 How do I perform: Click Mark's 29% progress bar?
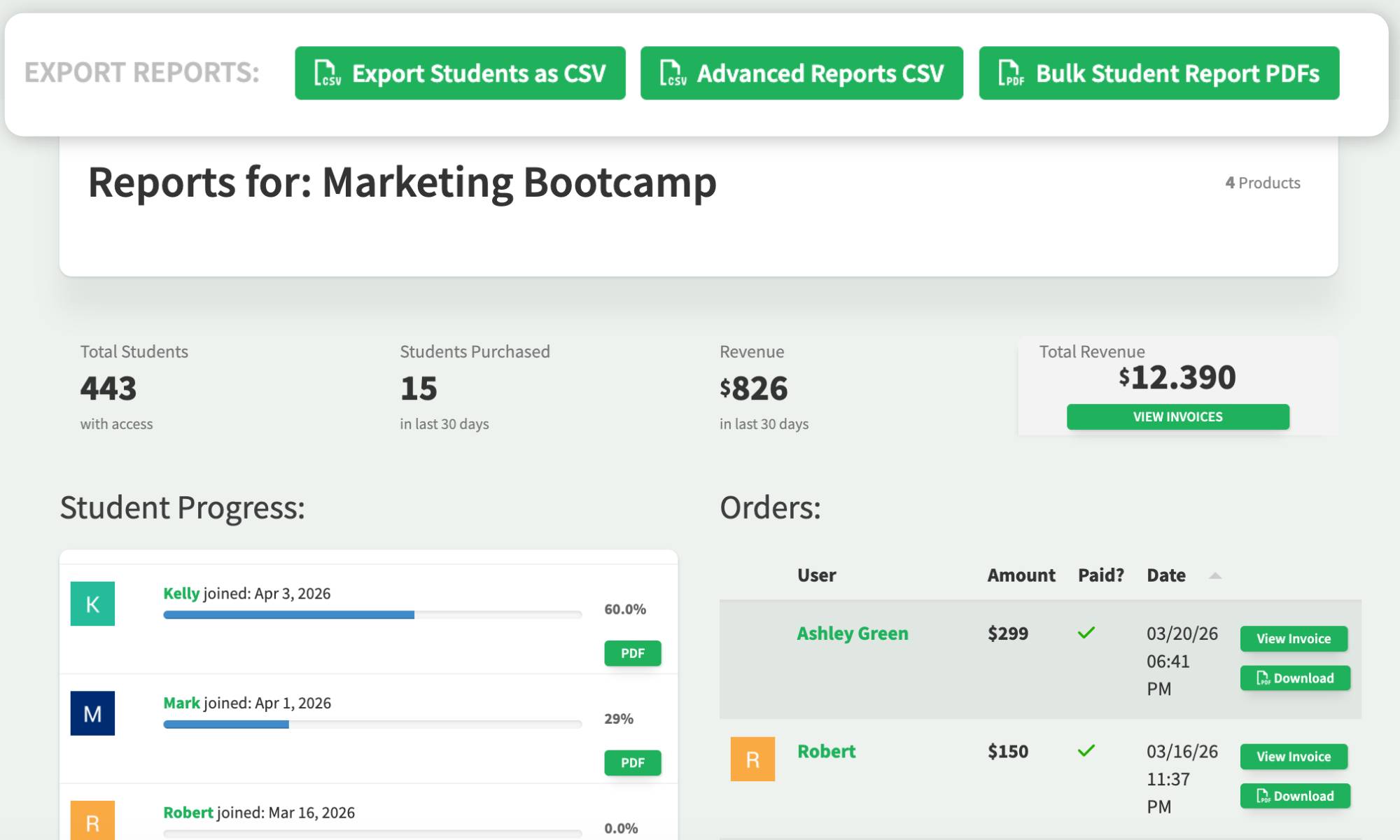[372, 724]
